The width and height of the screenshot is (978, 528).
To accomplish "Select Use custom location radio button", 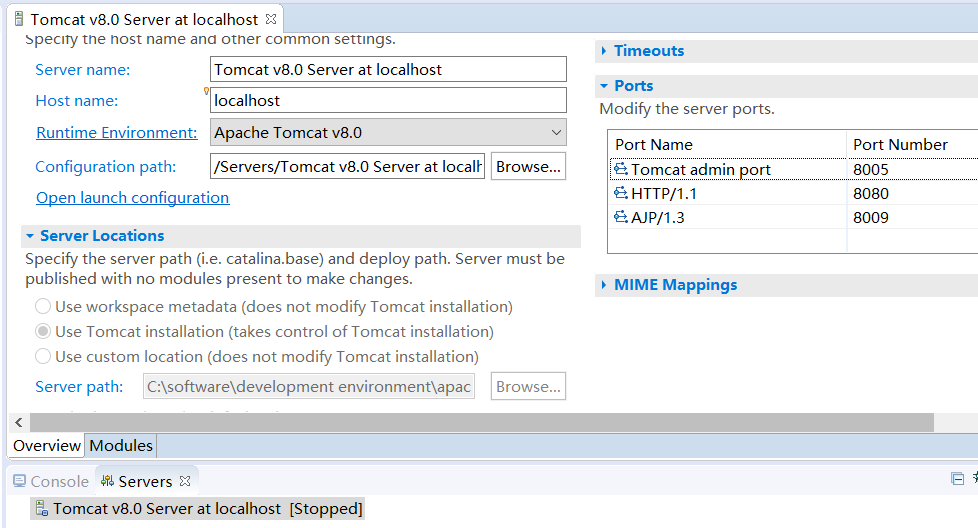I will click(43, 357).
